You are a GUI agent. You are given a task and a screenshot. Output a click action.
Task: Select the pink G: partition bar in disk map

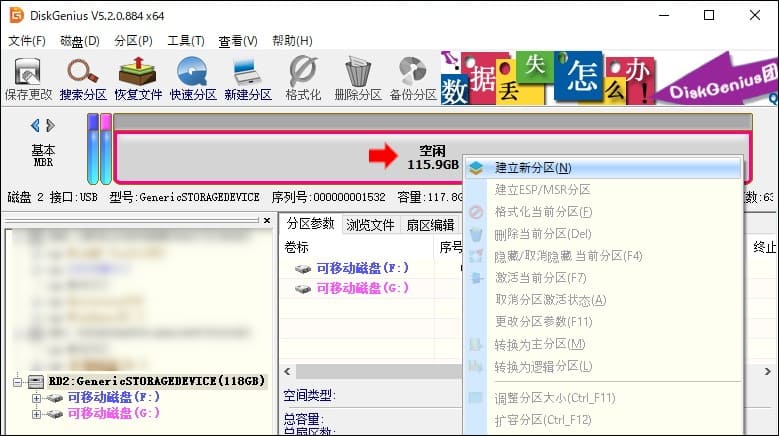click(106, 149)
